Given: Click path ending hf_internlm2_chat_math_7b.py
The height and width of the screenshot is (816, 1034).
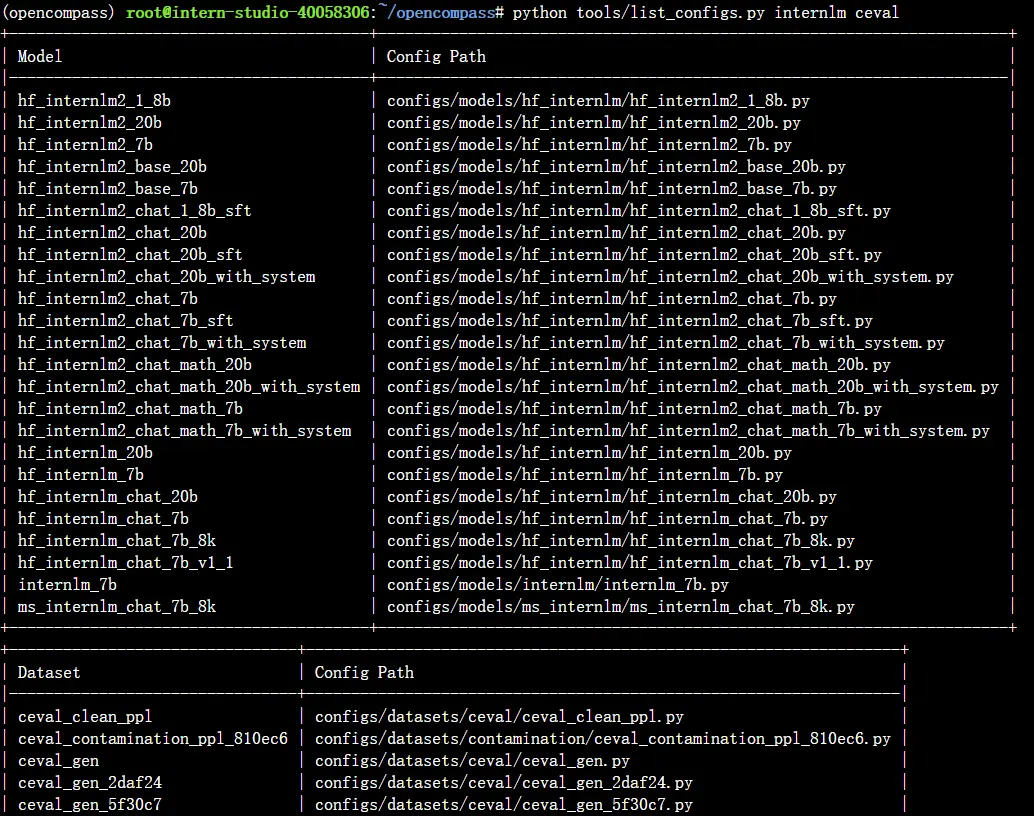Looking at the screenshot, I should [634, 408].
